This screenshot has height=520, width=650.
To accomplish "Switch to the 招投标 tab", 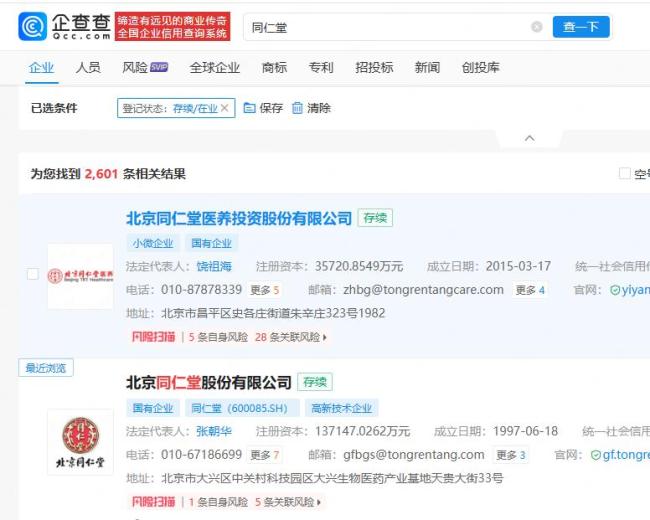I will click(x=374, y=68).
